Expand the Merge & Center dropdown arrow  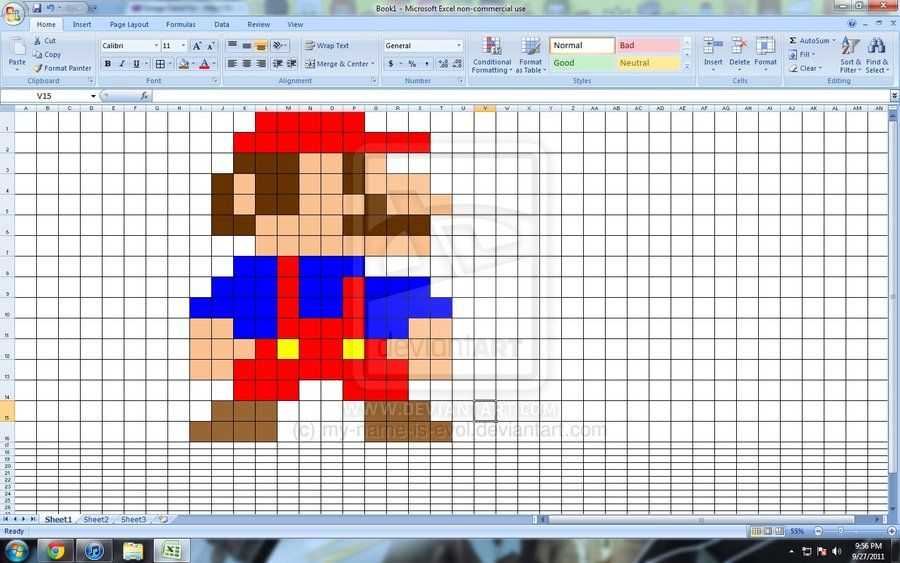pyautogui.click(x=373, y=64)
